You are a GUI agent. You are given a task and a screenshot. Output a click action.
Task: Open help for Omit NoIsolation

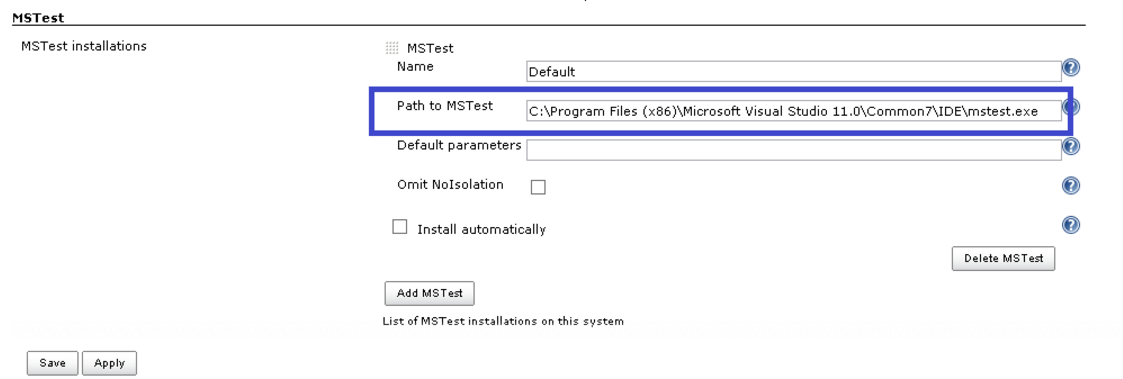click(1070, 186)
